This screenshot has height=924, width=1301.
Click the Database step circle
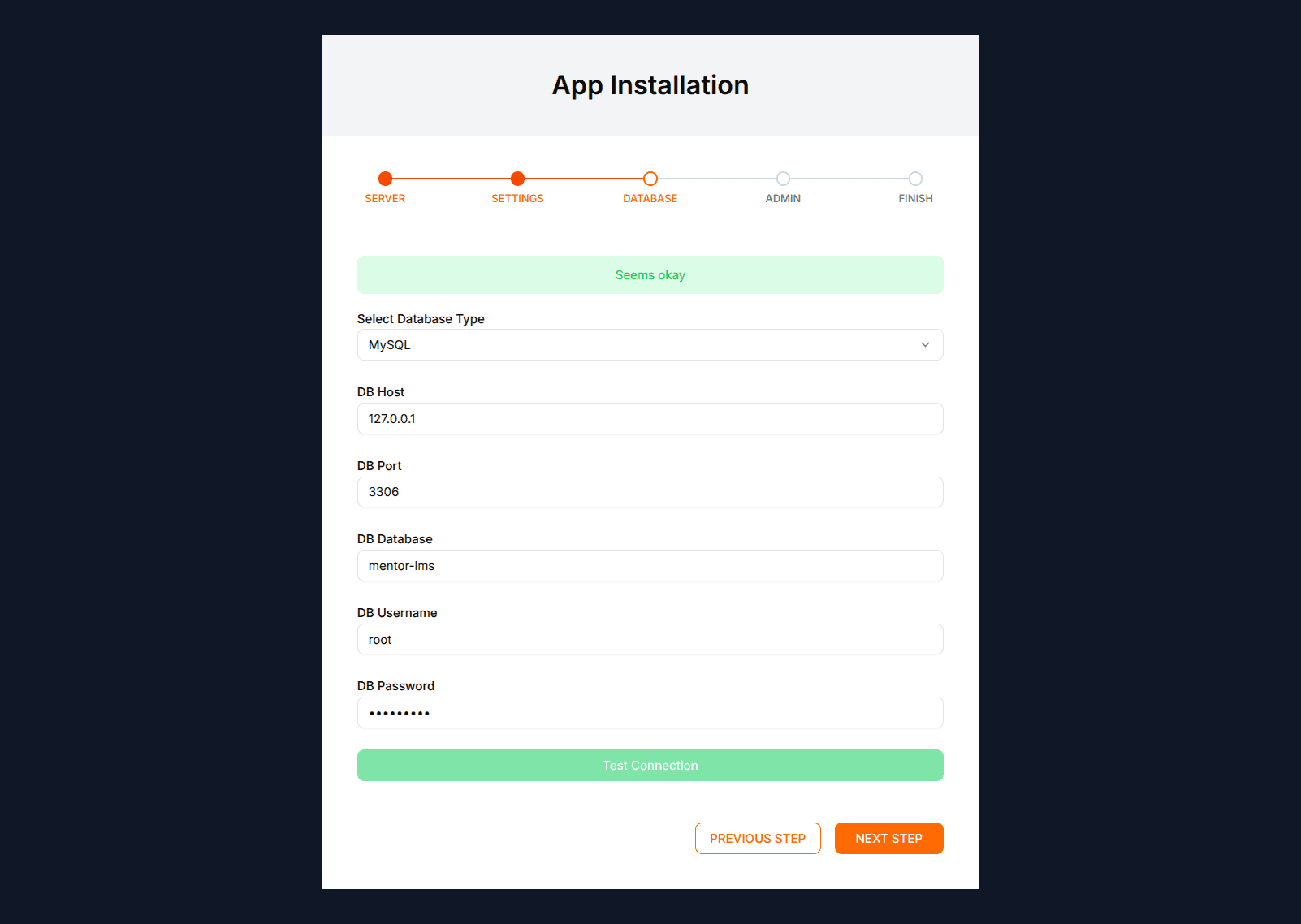click(650, 179)
